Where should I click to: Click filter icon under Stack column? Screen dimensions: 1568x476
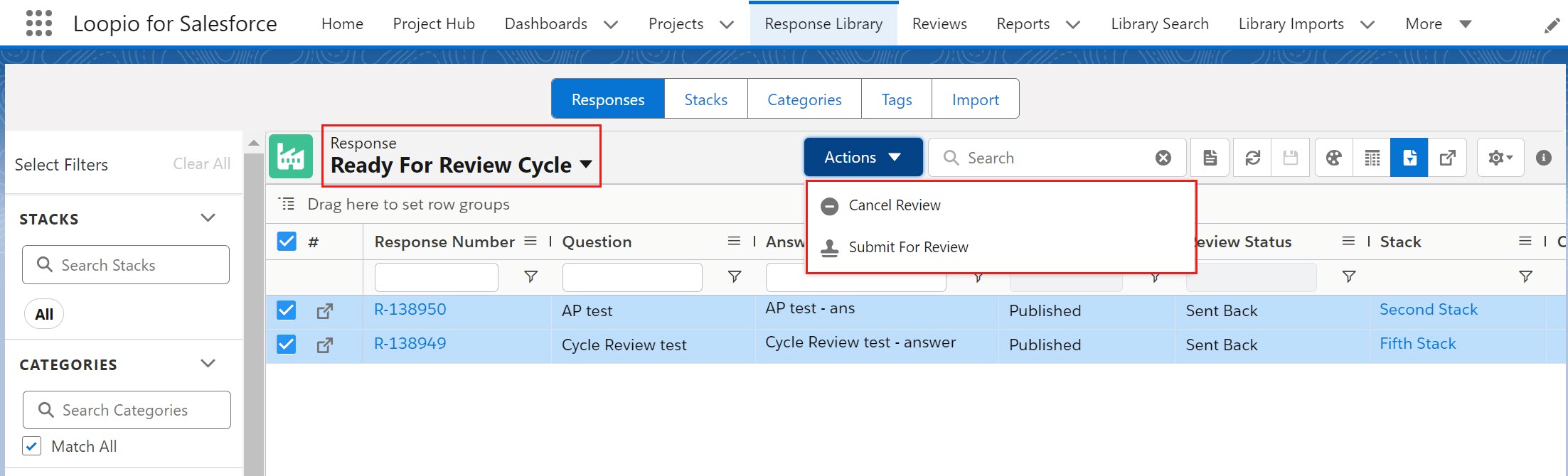coord(1525,276)
